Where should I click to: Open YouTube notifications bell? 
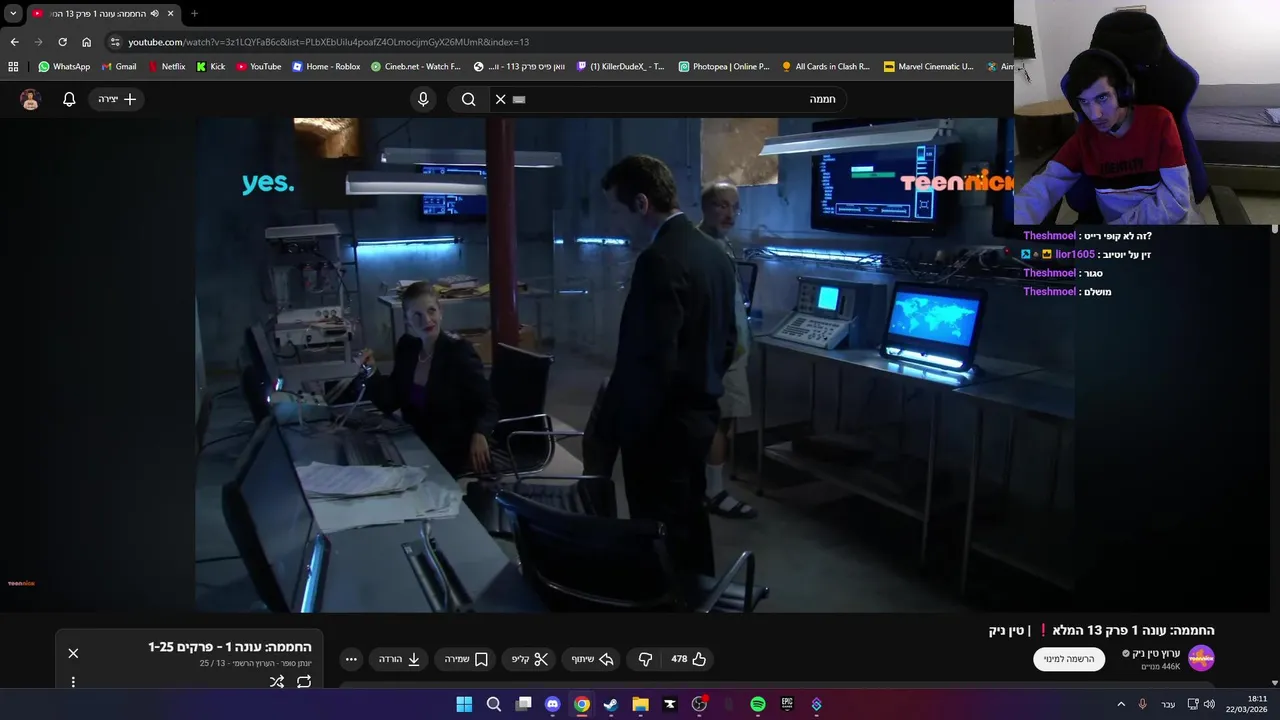[69, 99]
